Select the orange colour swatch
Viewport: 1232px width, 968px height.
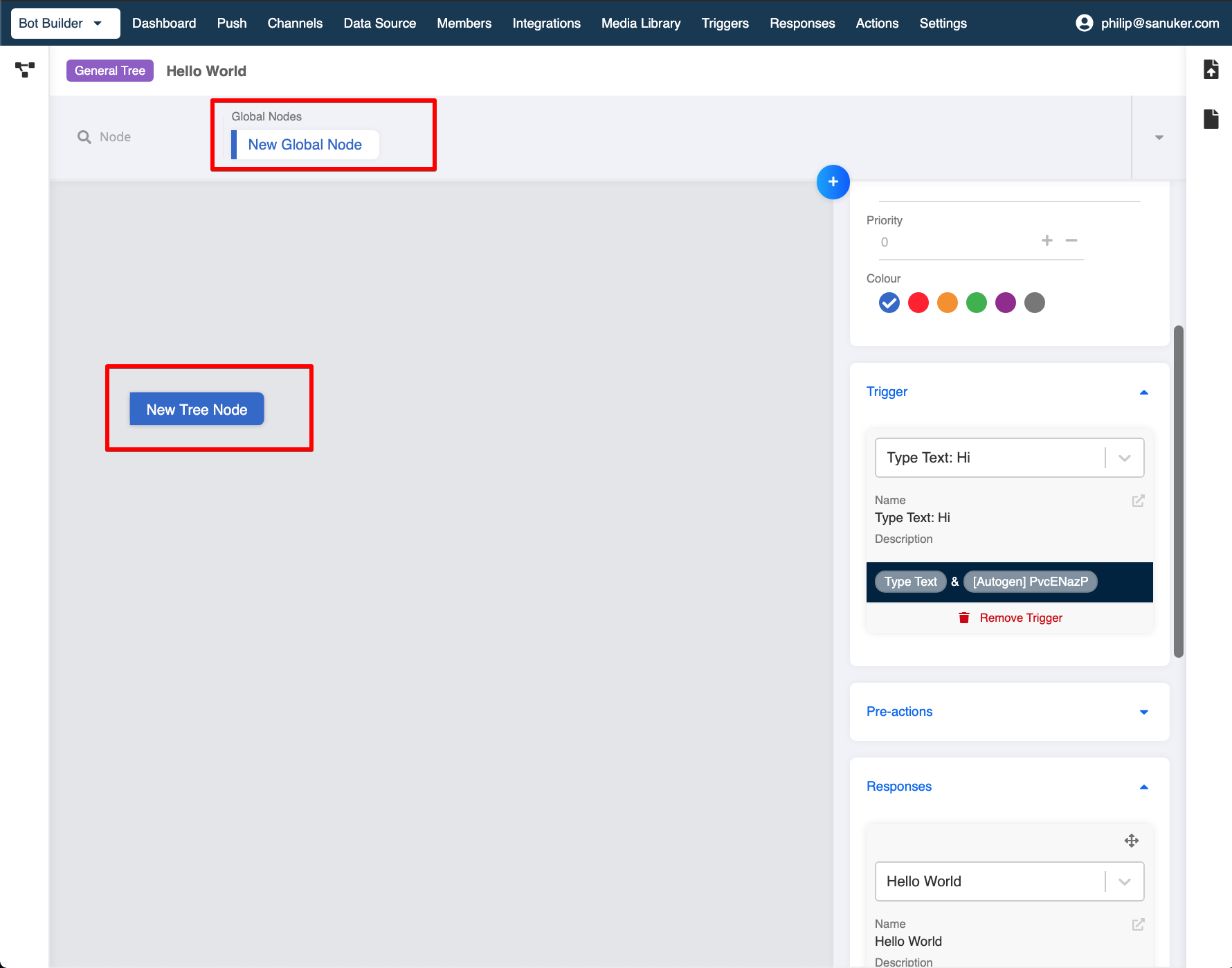coord(948,303)
